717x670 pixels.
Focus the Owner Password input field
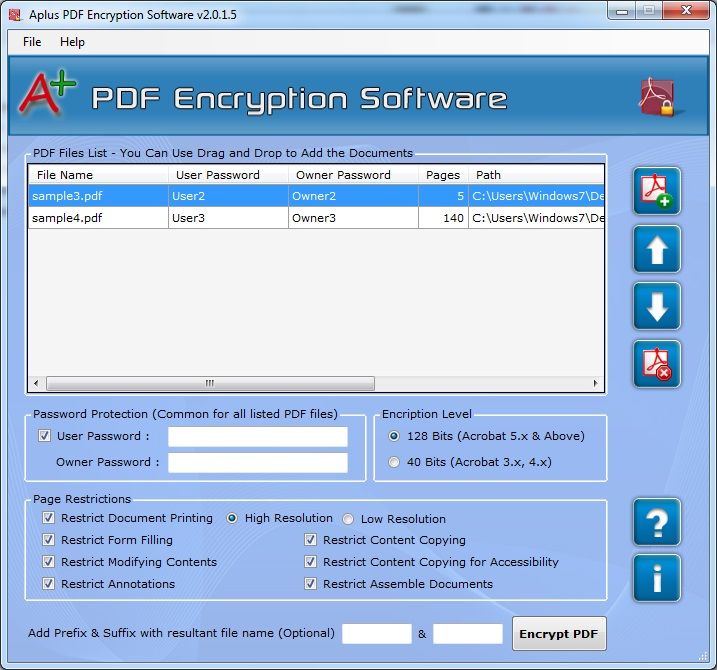click(257, 463)
